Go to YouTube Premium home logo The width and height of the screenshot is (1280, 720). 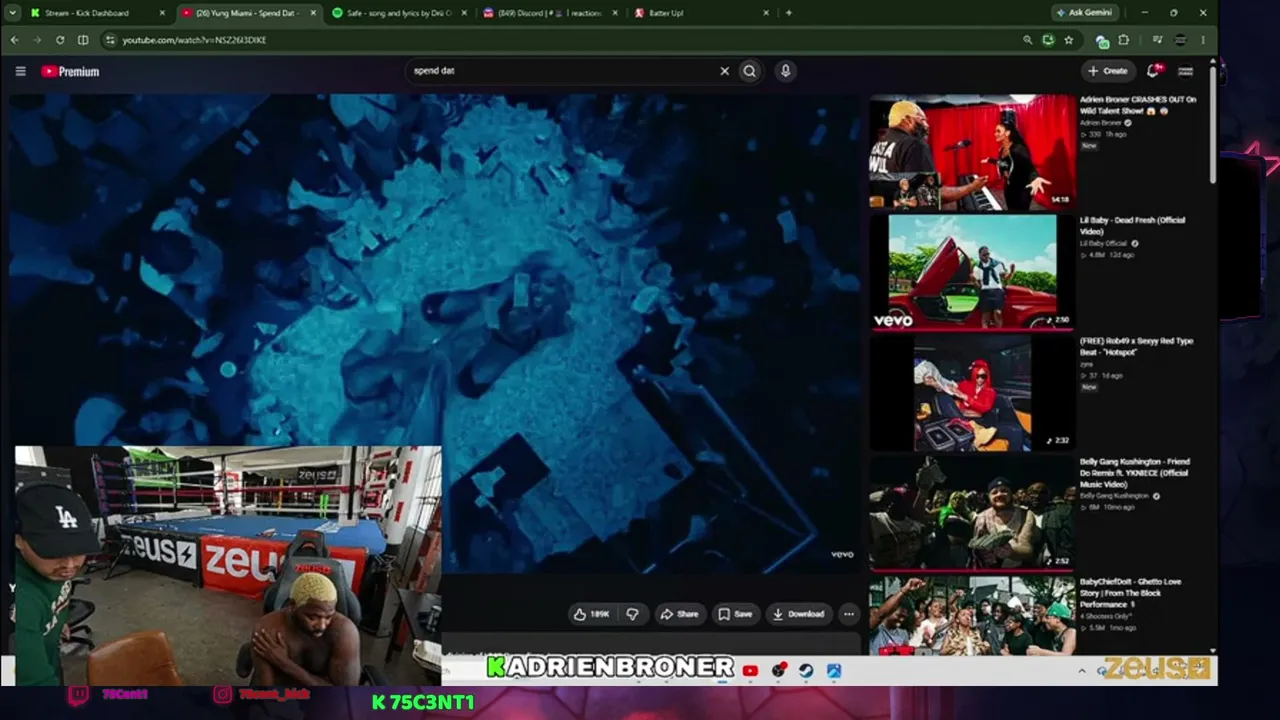70,71
